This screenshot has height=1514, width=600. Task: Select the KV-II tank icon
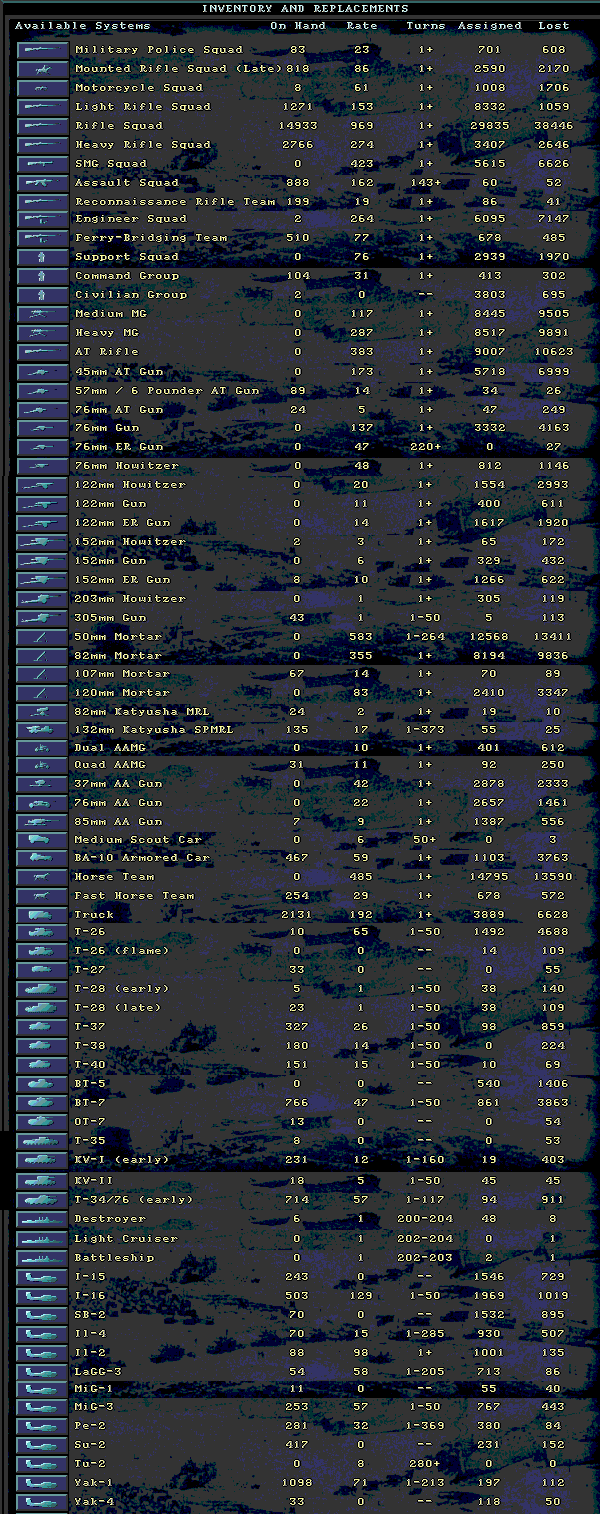[43, 1181]
